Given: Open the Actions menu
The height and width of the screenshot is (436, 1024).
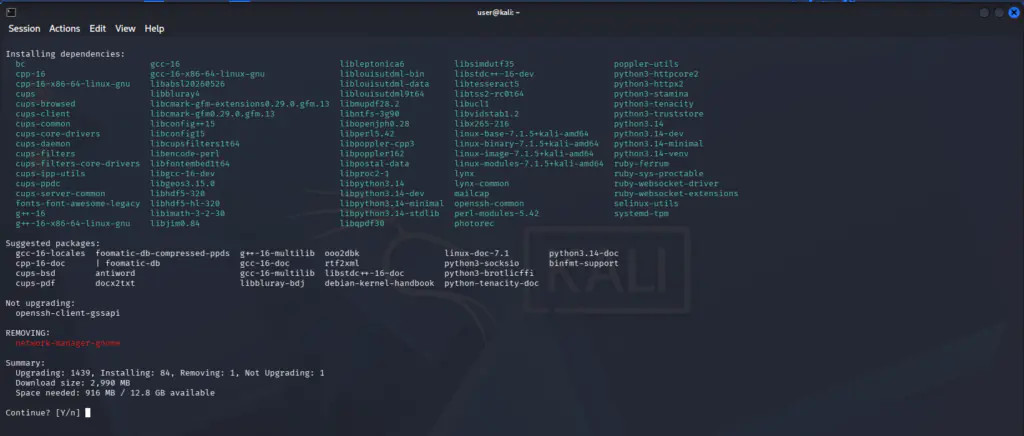Looking at the screenshot, I should (x=65, y=29).
